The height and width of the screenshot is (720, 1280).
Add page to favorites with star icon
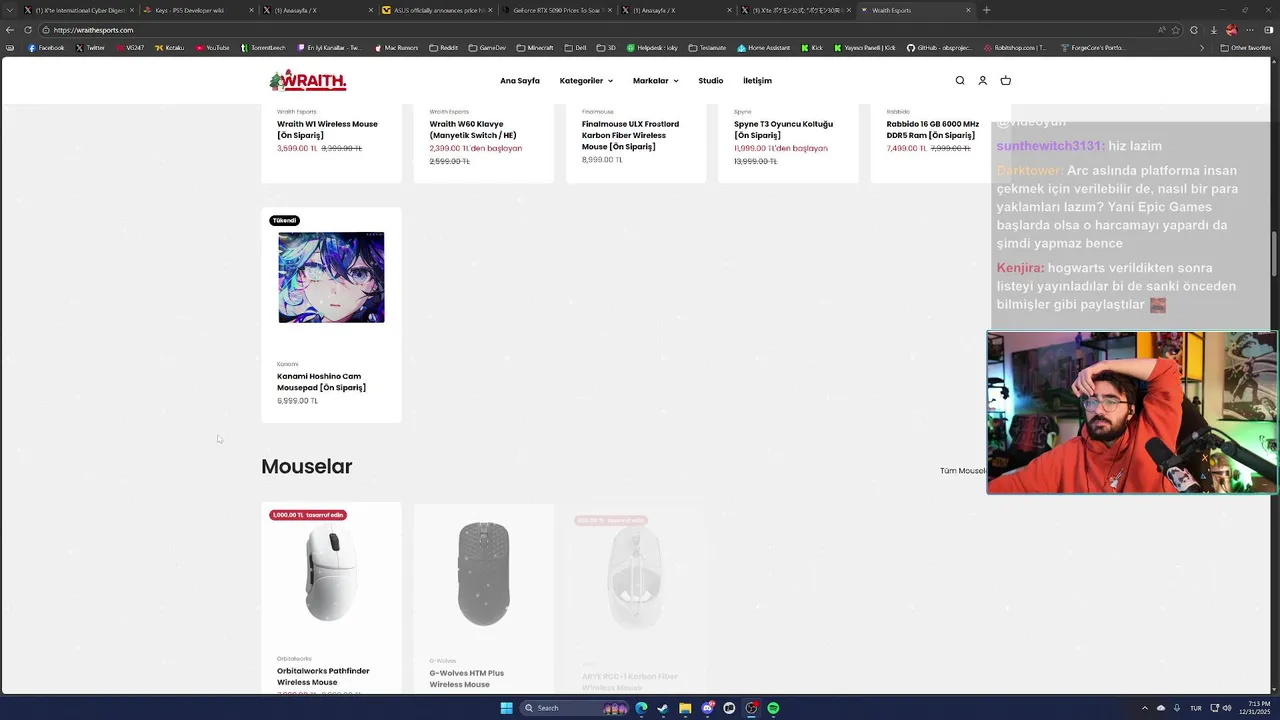1175,30
